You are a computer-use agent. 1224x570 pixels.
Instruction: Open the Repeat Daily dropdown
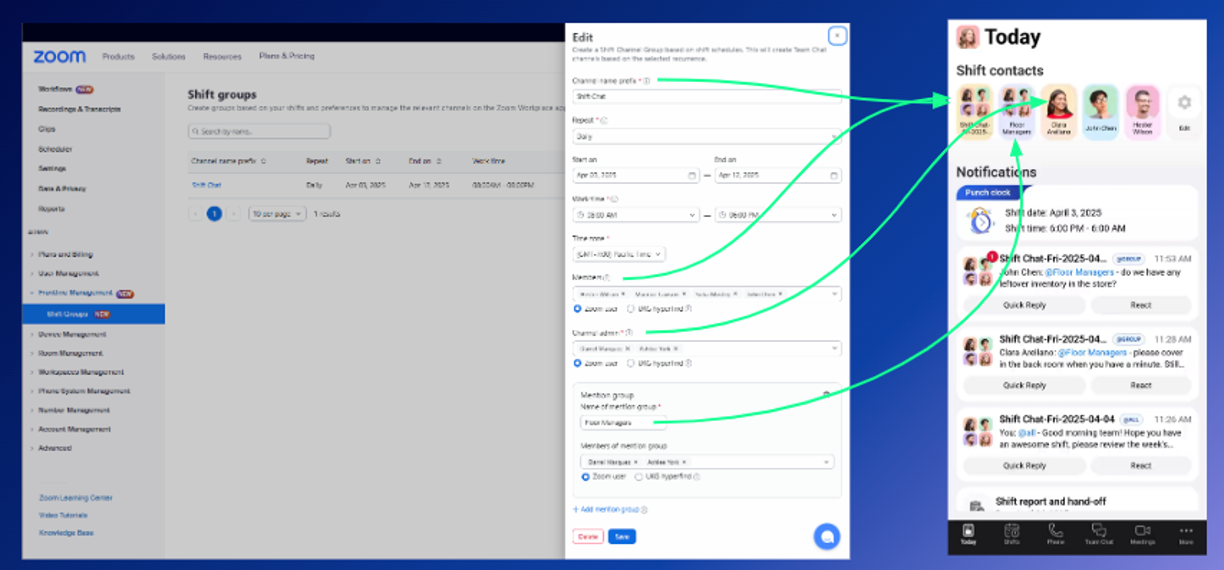pyautogui.click(x=706, y=136)
